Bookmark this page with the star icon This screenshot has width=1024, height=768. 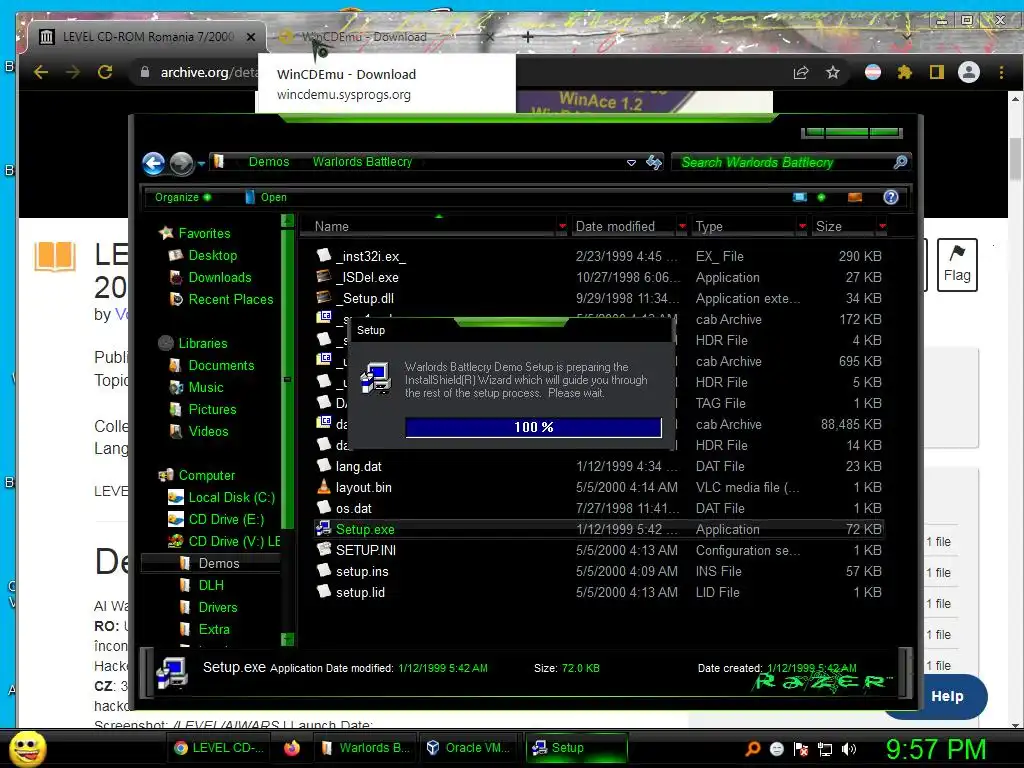pos(833,72)
